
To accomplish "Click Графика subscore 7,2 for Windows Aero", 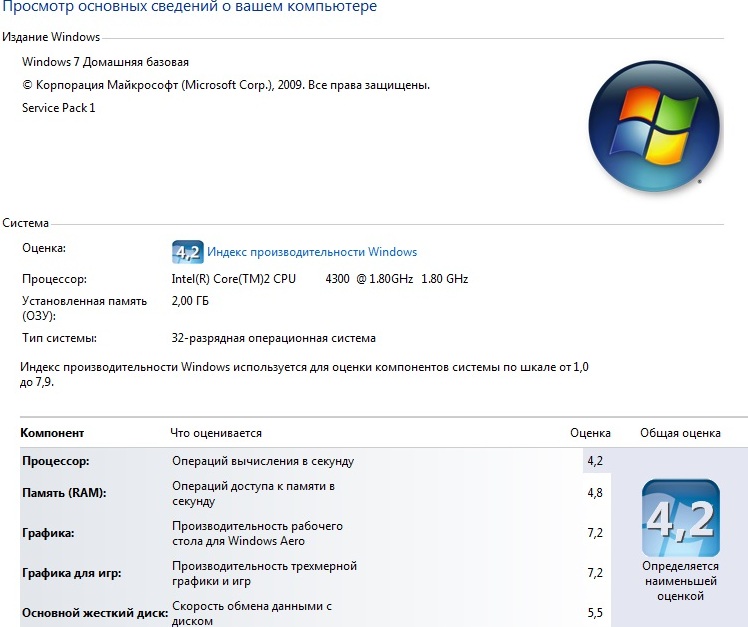I will [595, 533].
